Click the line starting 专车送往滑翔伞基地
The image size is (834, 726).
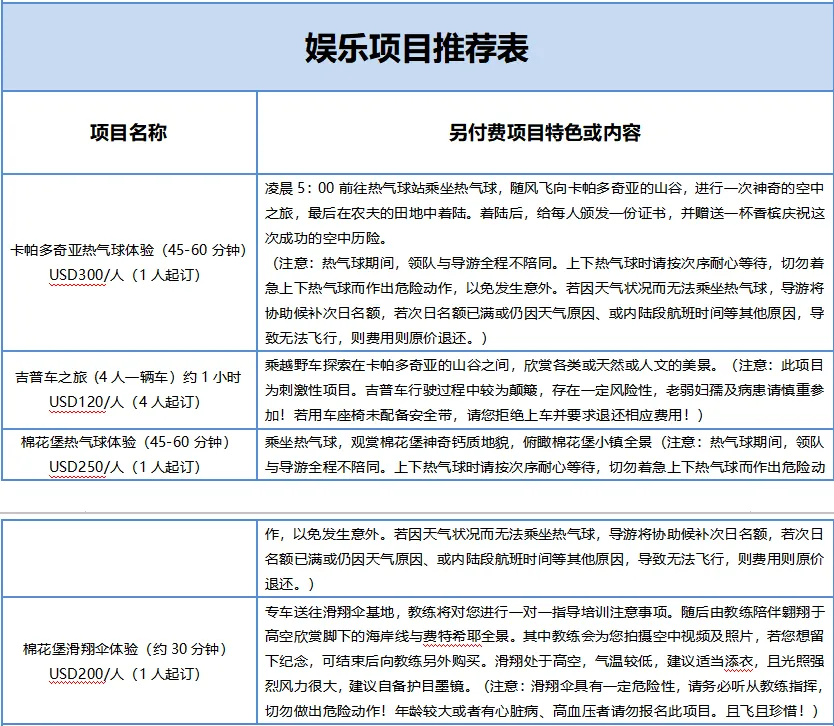pyautogui.click(x=545, y=612)
